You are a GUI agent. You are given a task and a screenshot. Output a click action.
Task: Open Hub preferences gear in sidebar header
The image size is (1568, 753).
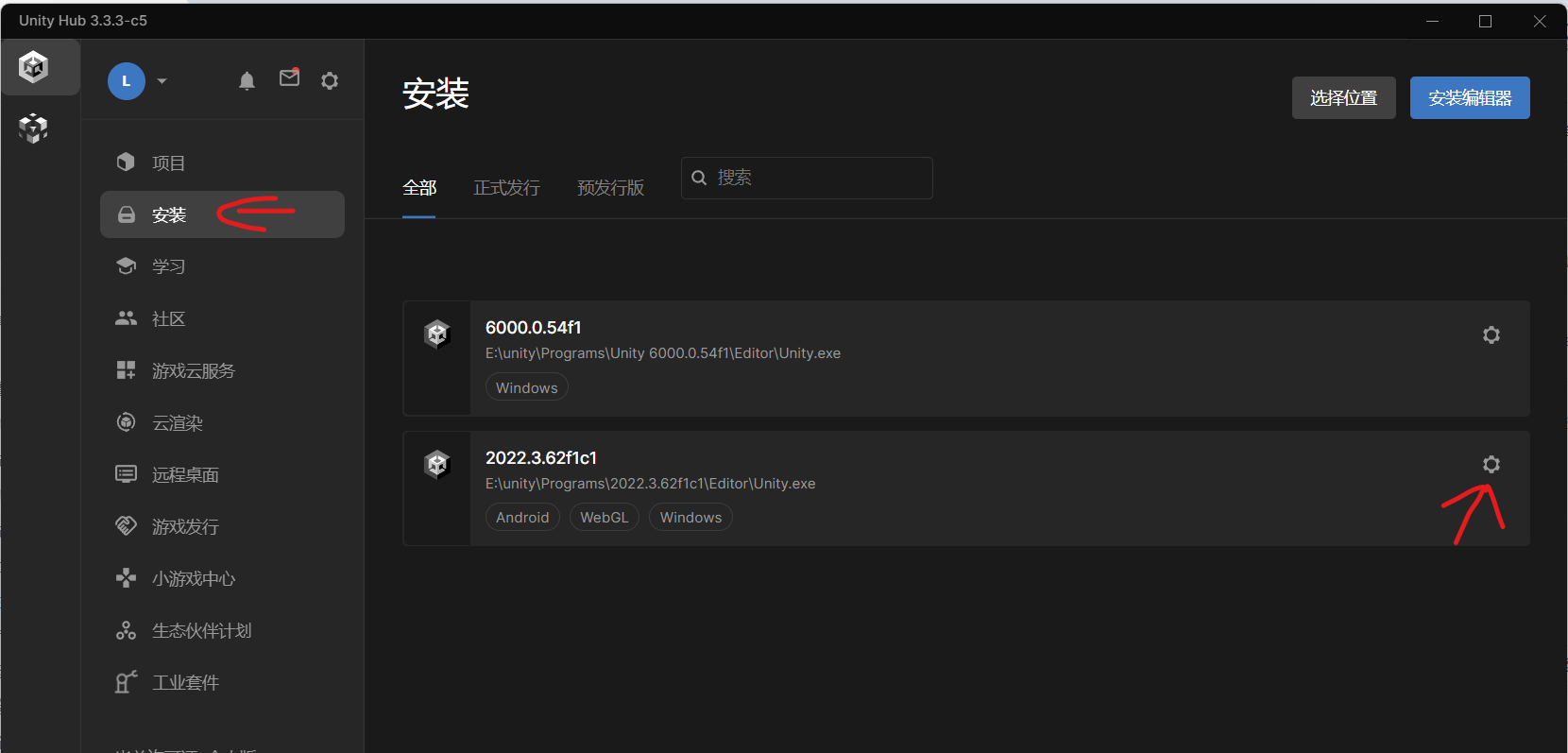point(330,81)
